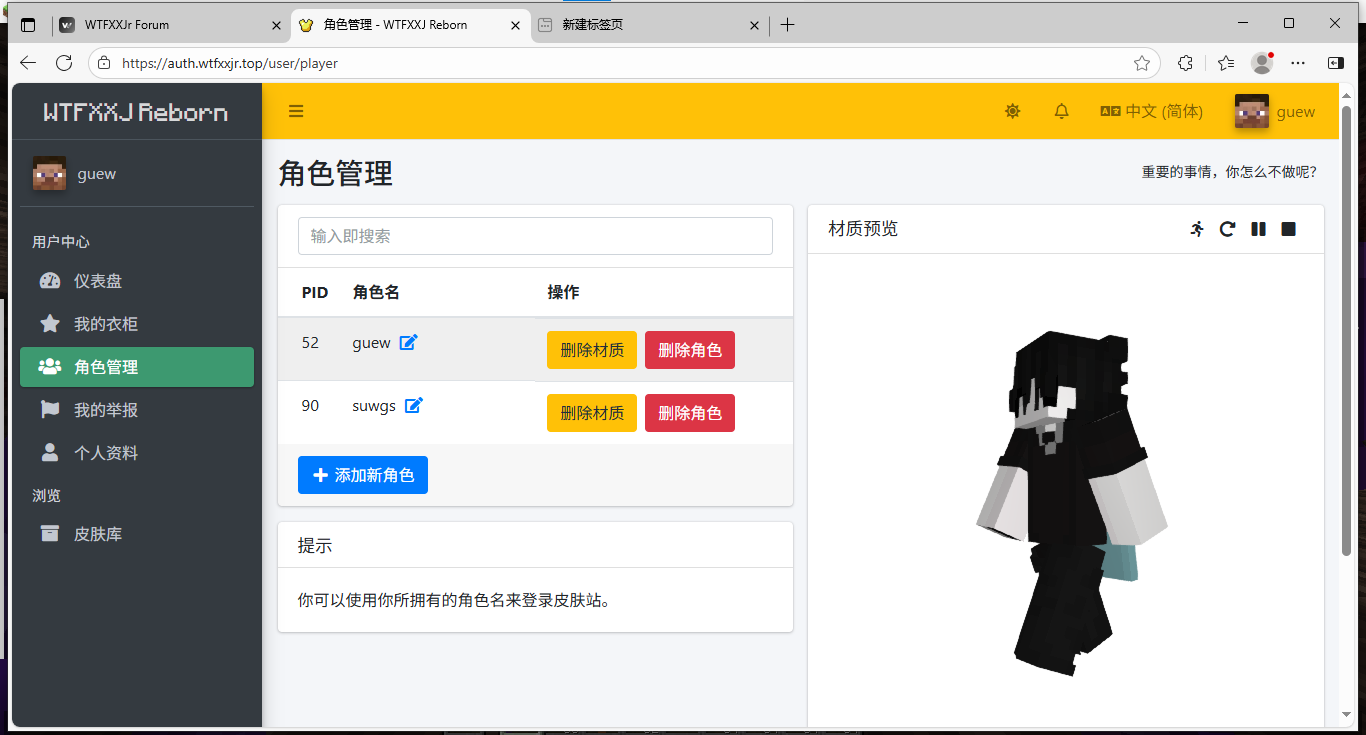Open a new browser tab
1366x735 pixels.
pos(788,25)
